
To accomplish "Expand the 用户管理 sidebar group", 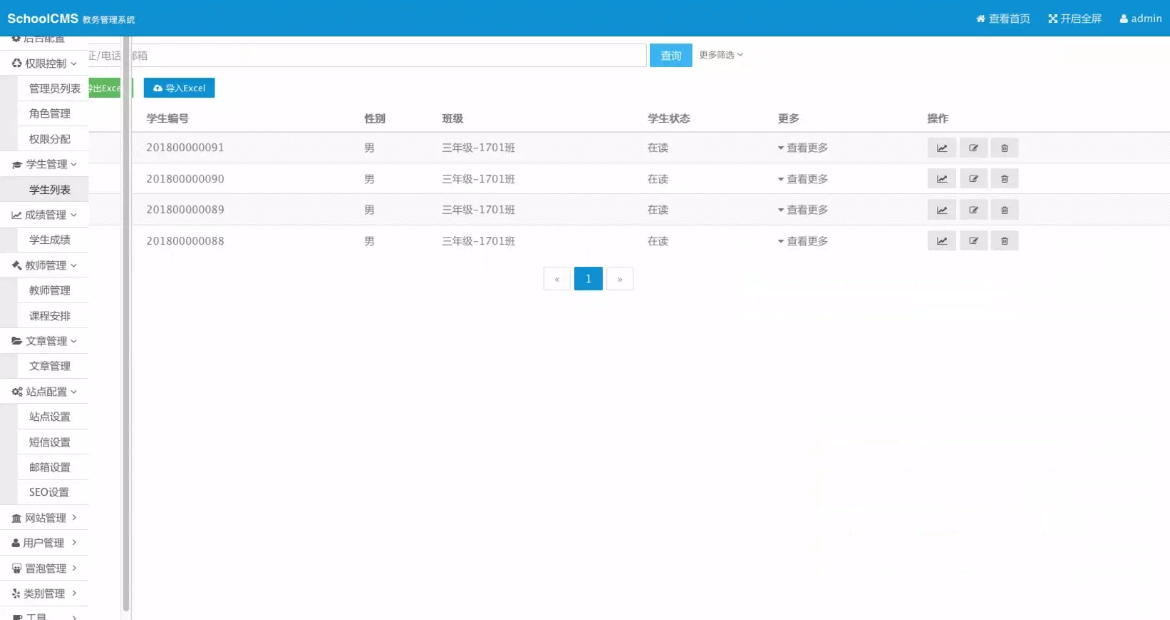I will (x=44, y=543).
